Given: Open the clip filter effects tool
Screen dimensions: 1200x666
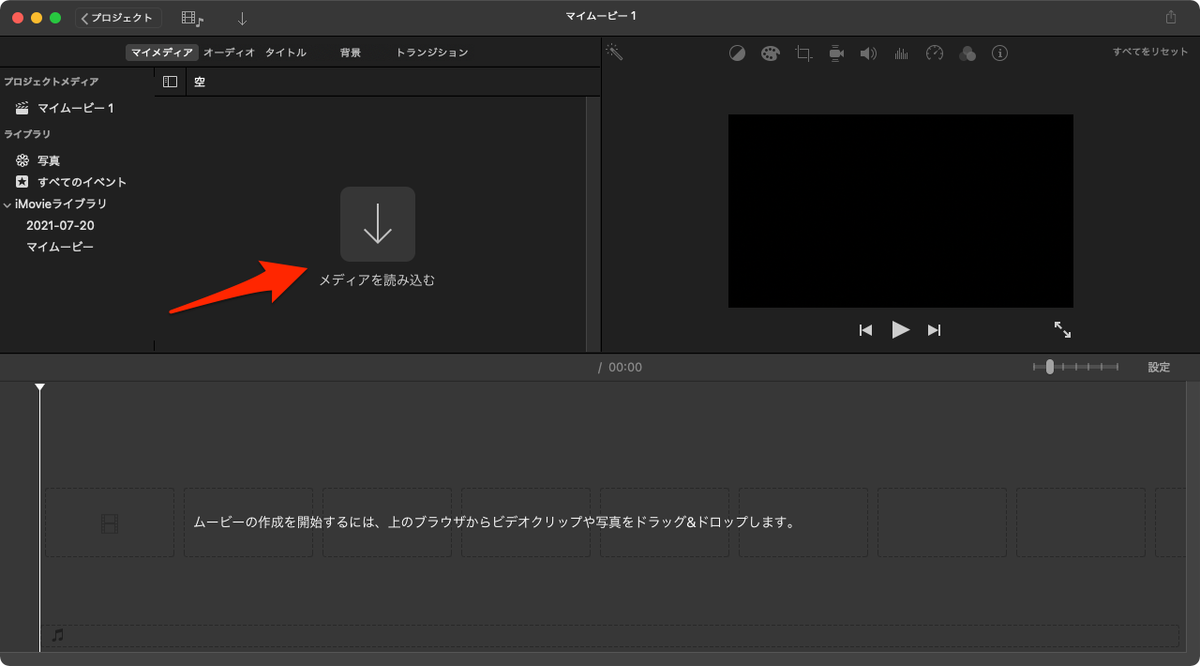Looking at the screenshot, I should coord(967,53).
